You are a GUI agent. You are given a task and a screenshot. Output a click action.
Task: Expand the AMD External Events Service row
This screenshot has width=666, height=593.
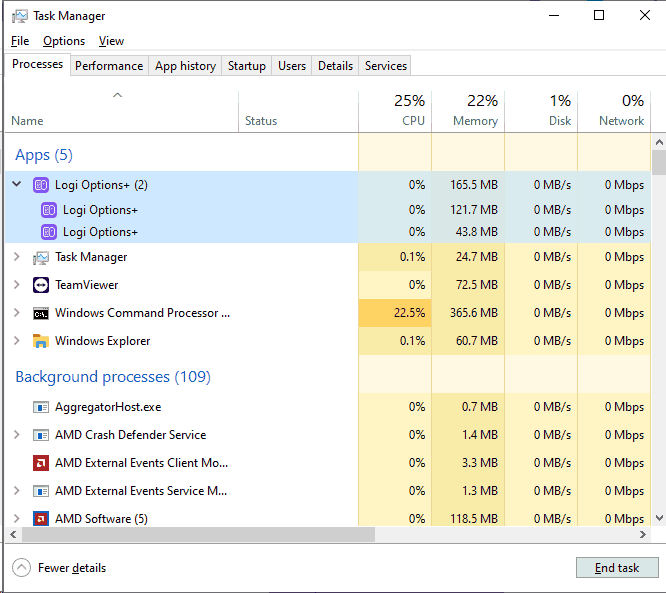pos(17,491)
